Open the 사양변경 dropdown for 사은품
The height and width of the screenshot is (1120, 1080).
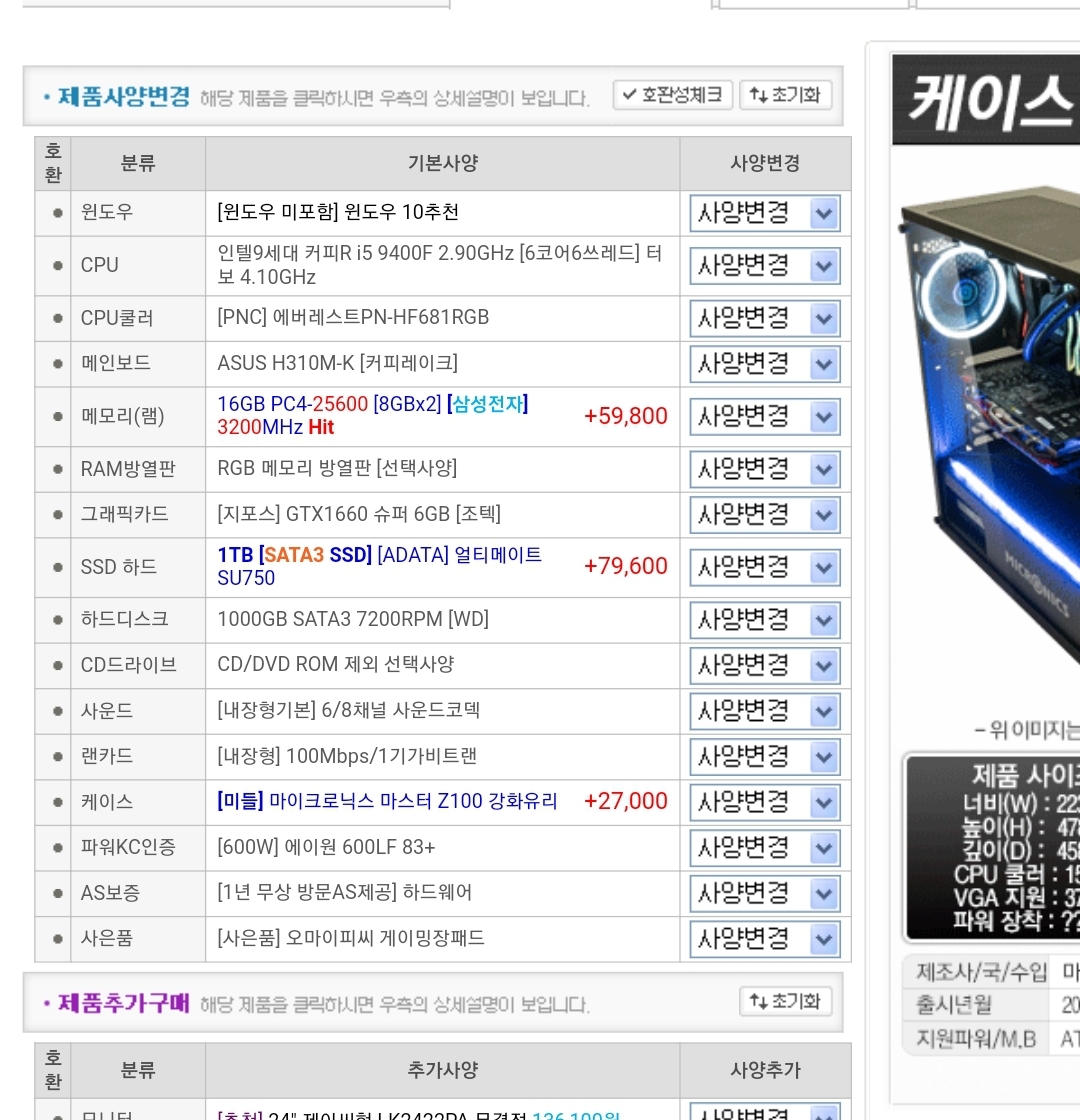coord(764,939)
